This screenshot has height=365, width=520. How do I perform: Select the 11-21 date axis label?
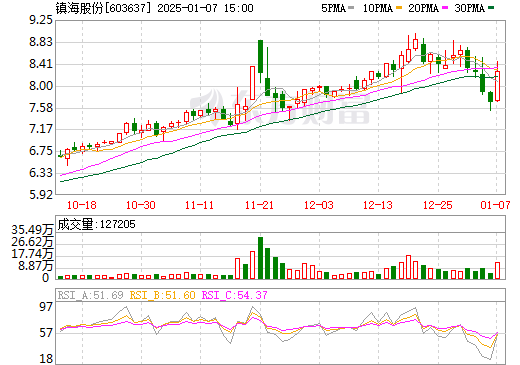pos(259,205)
